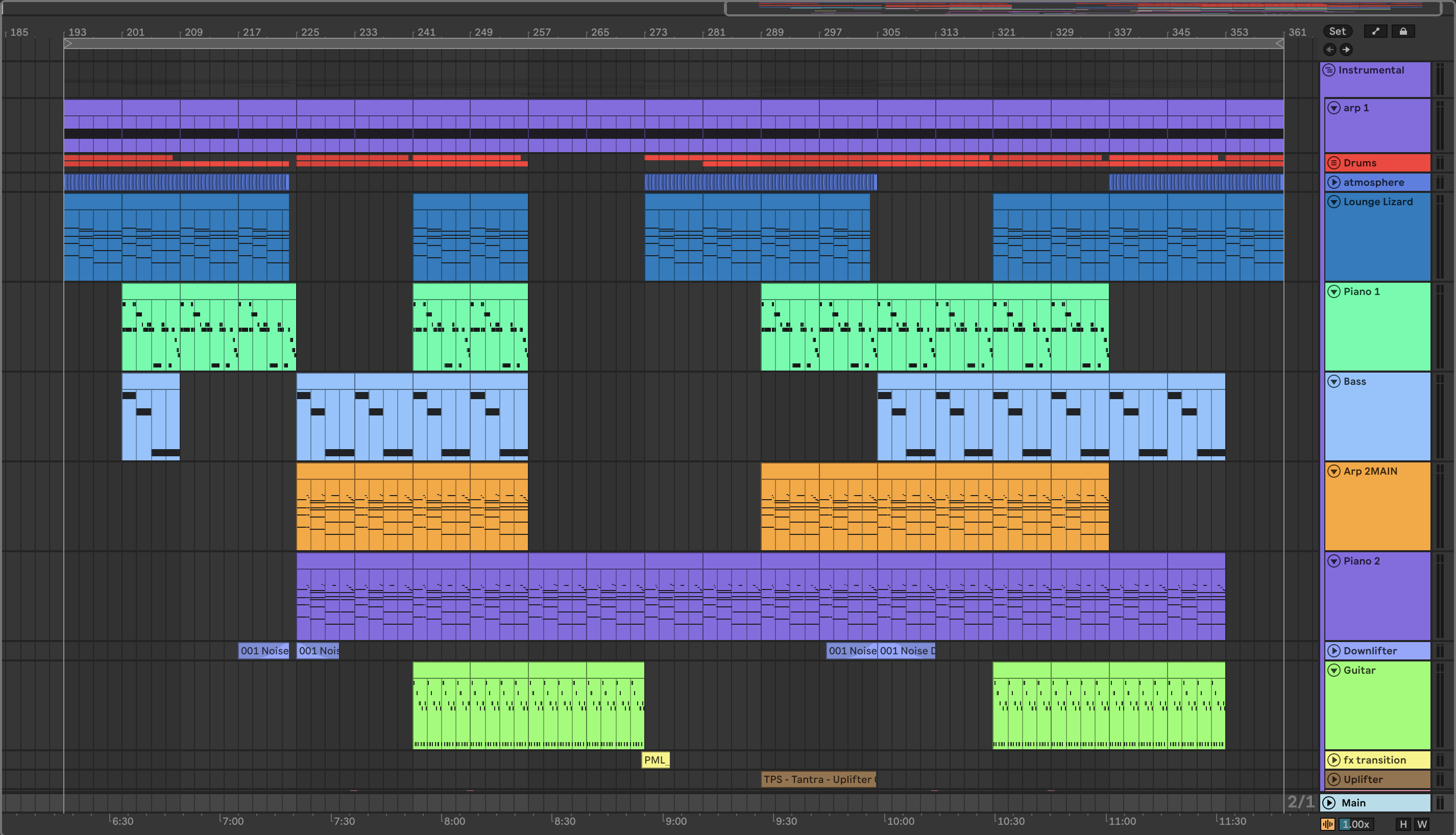
Task: Click the 1.00x zoom scale field
Action: coord(1355,824)
